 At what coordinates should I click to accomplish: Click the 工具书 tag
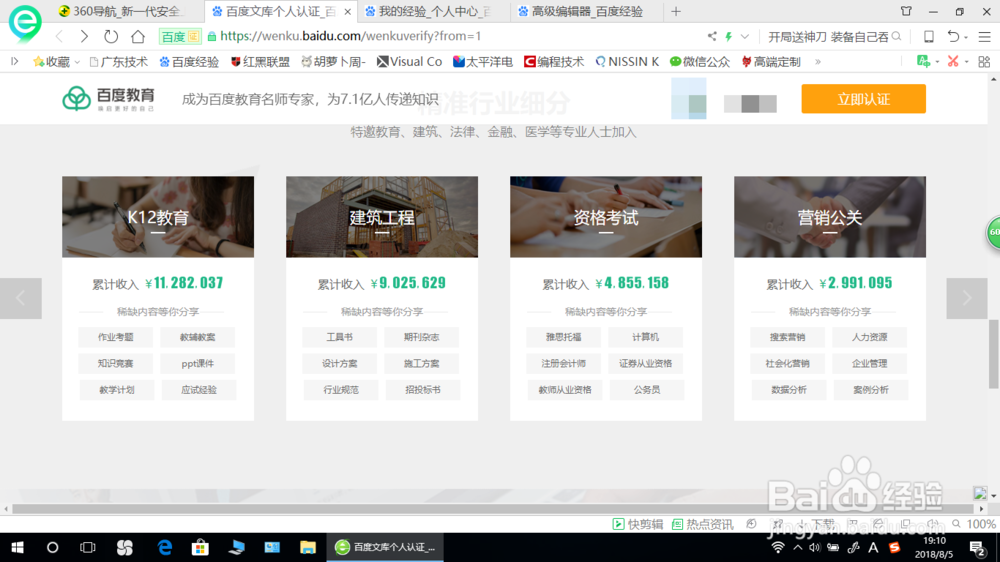[339, 337]
